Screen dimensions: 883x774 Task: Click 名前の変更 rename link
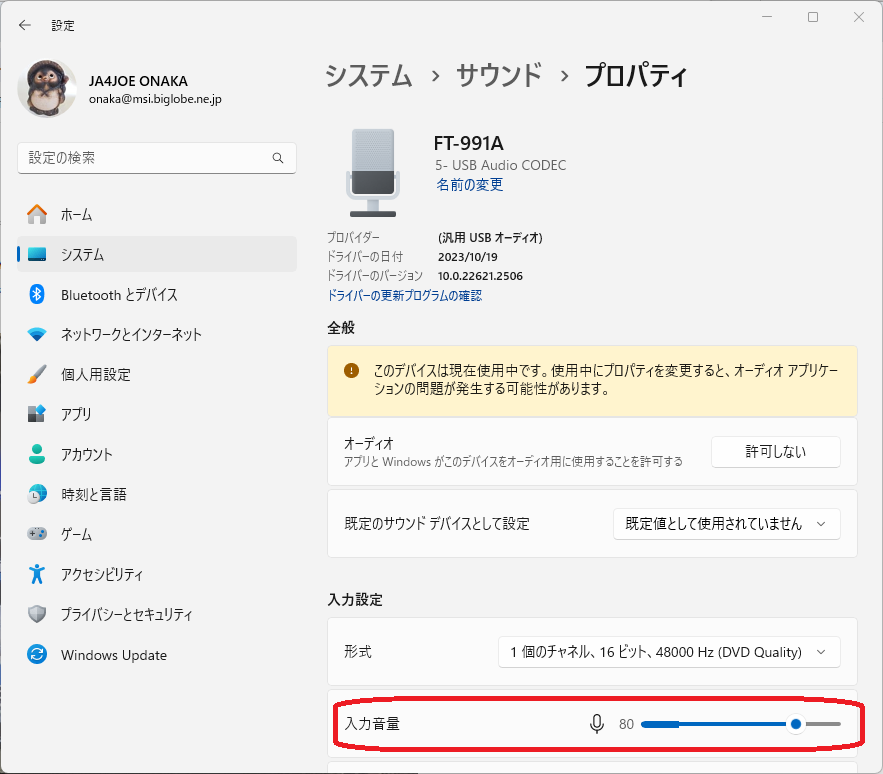pyautogui.click(x=470, y=185)
